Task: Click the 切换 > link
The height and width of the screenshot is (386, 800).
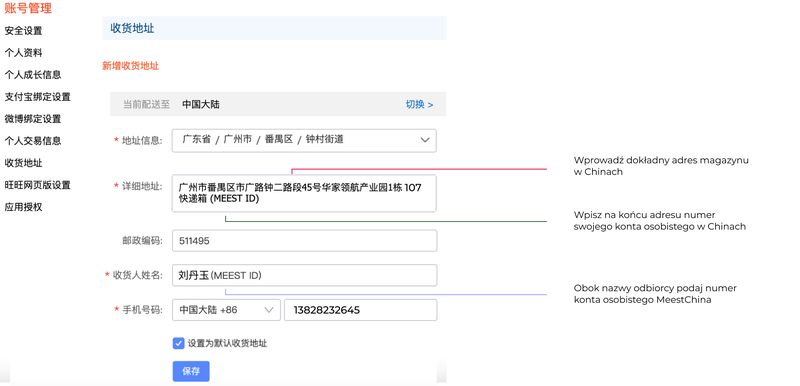Action: pos(419,105)
